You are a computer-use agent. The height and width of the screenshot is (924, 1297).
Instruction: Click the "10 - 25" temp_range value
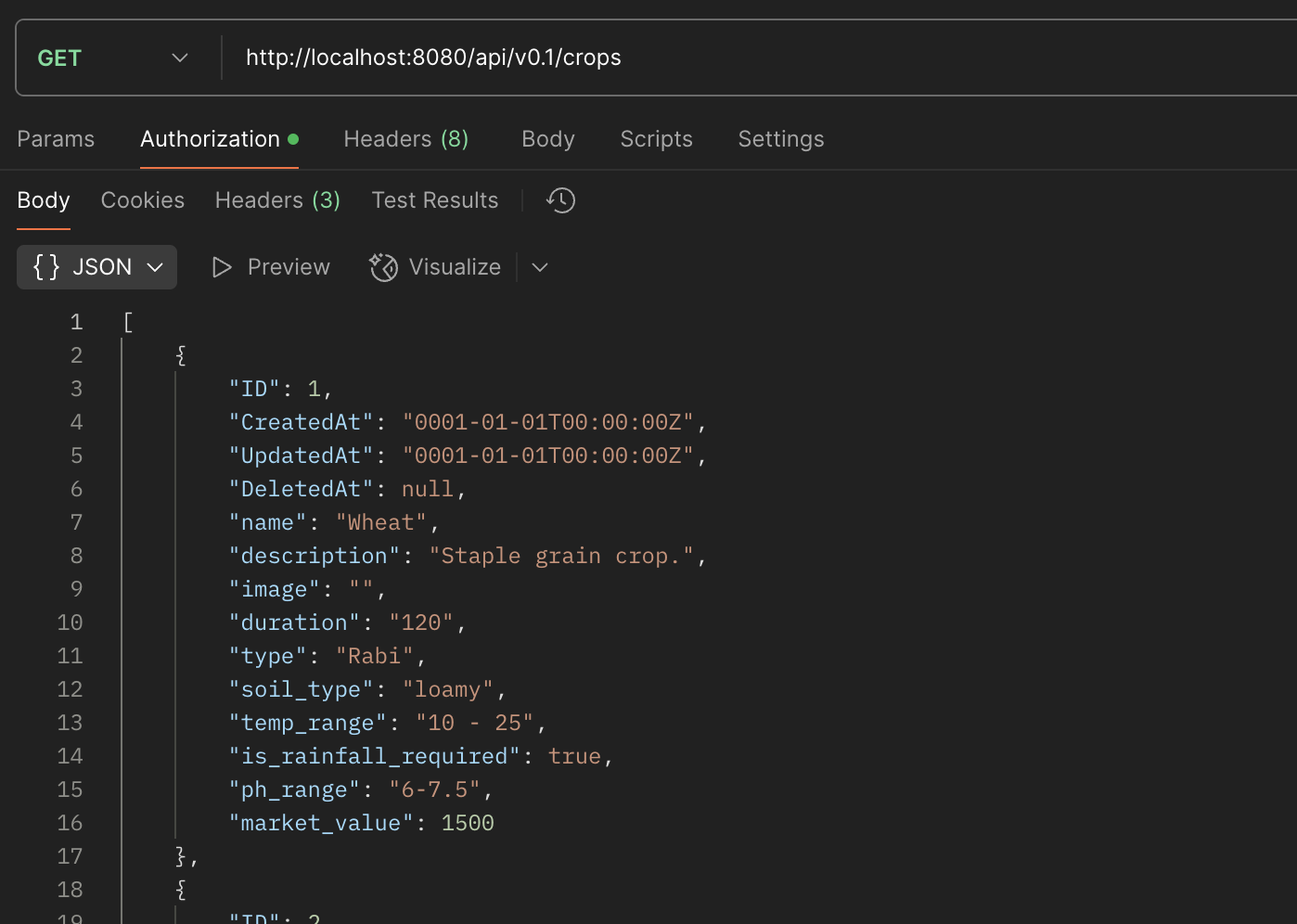tap(475, 723)
